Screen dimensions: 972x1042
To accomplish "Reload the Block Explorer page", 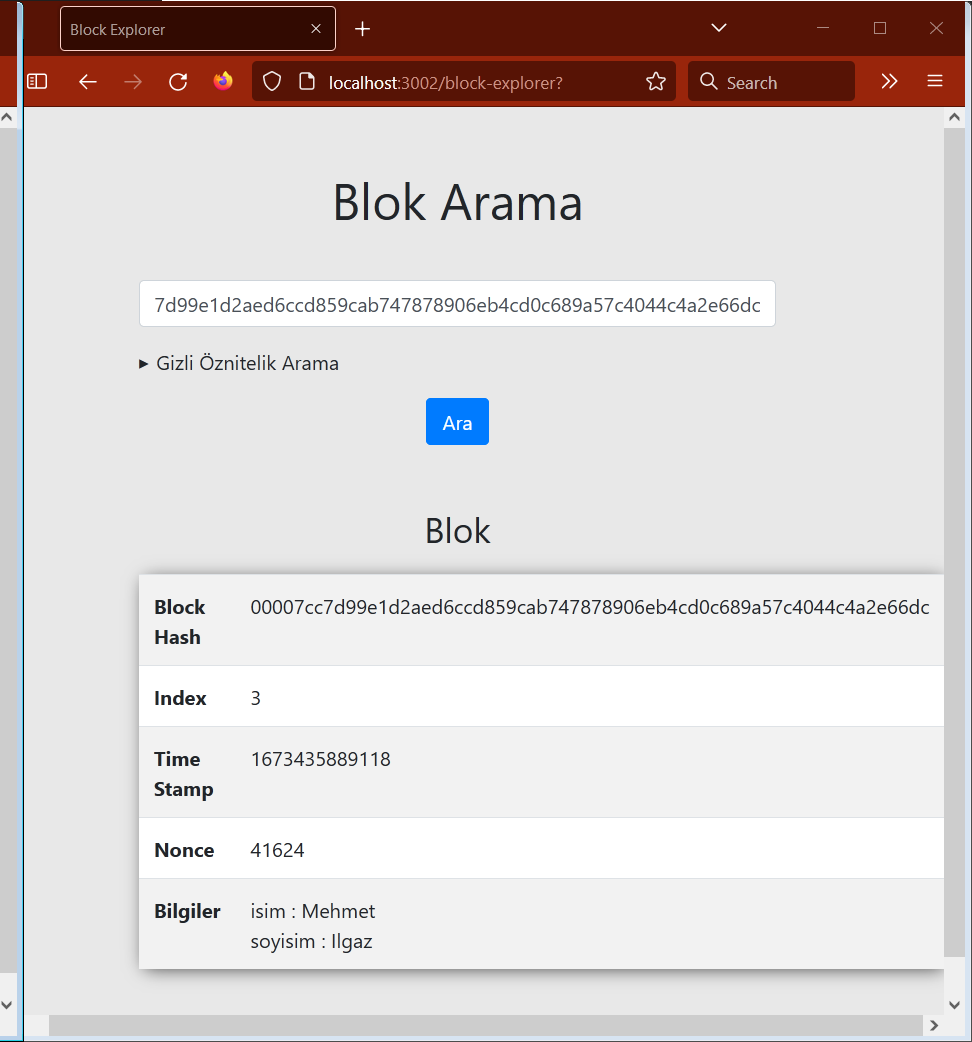I will 178,82.
